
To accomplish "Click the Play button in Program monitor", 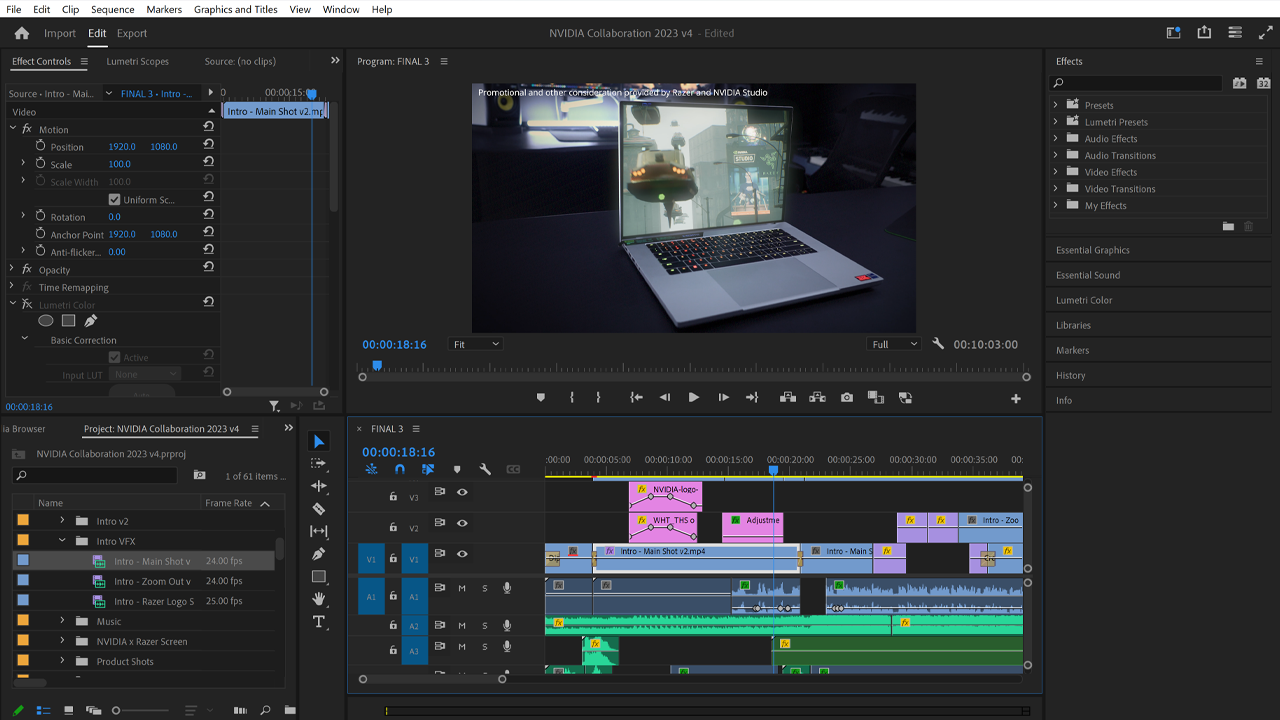I will (x=694, y=397).
